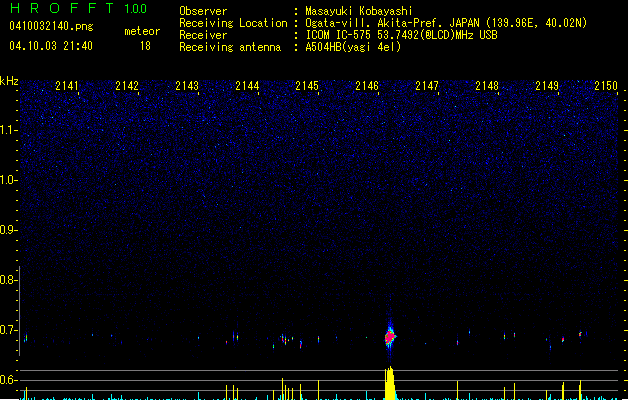Screen dimensions: 629x400
Task: Pick the 2147 time marker
Action: point(427,87)
